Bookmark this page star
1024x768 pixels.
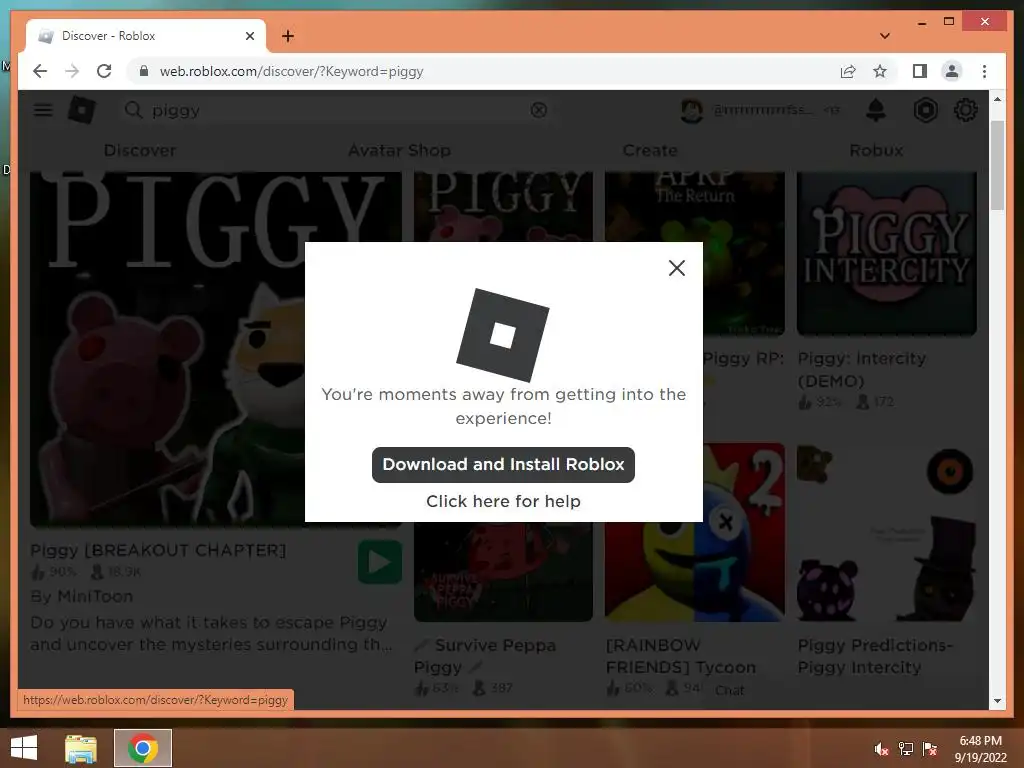(880, 71)
